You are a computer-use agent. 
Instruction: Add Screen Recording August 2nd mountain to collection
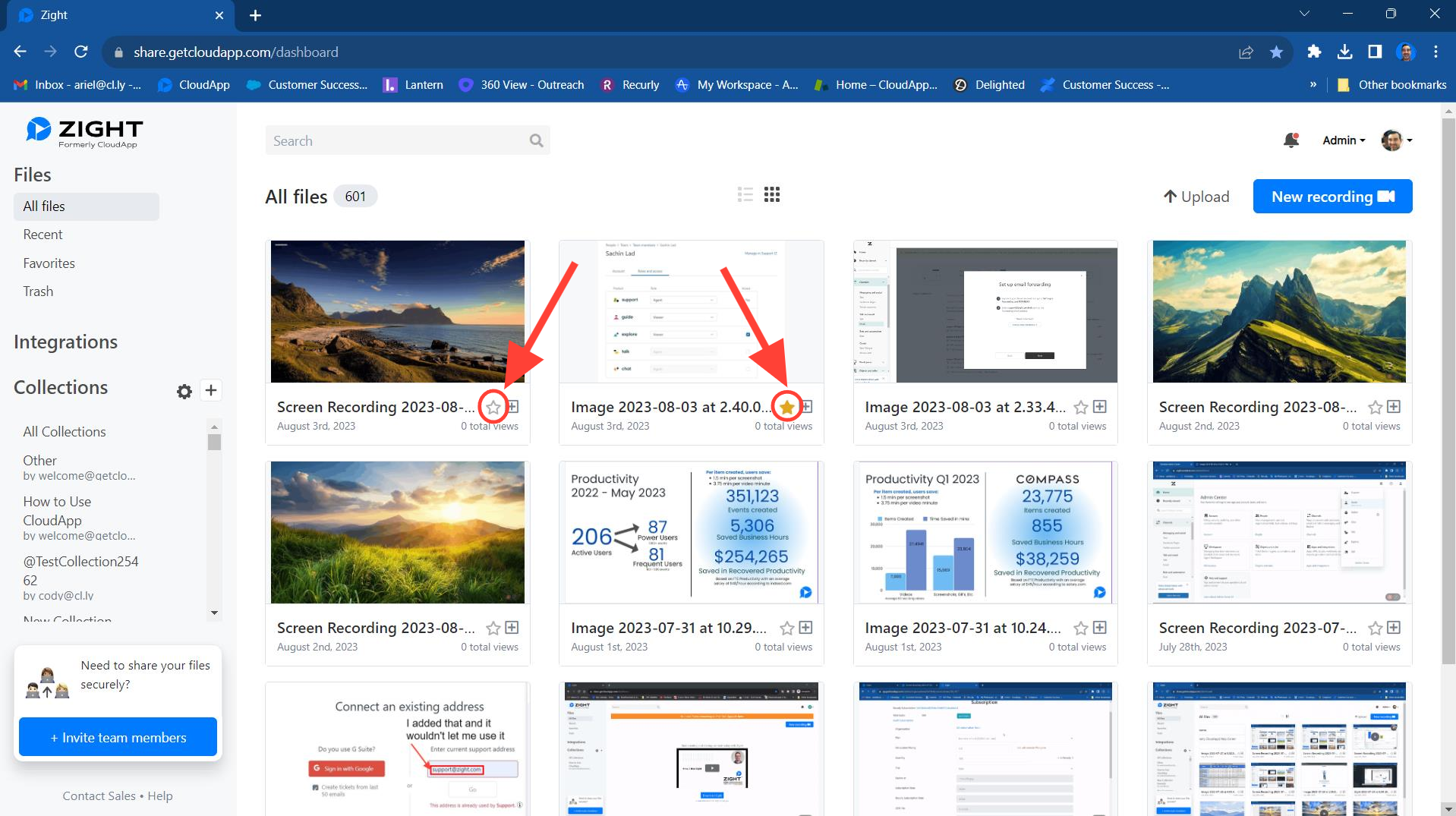[1394, 407]
